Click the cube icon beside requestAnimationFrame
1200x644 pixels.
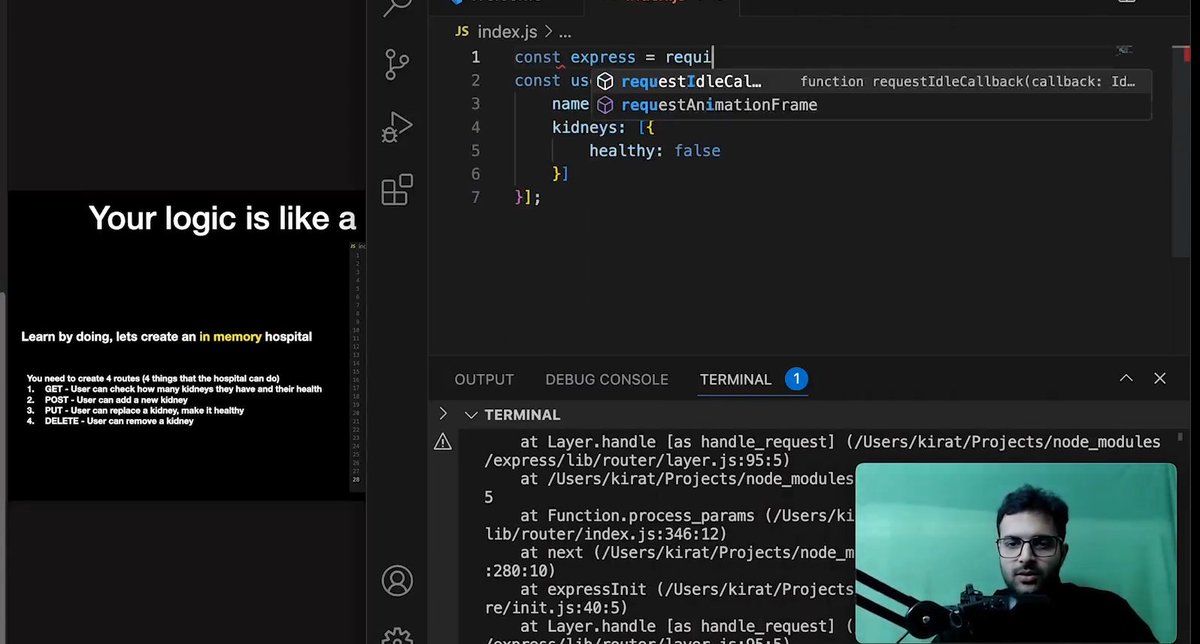[605, 105]
